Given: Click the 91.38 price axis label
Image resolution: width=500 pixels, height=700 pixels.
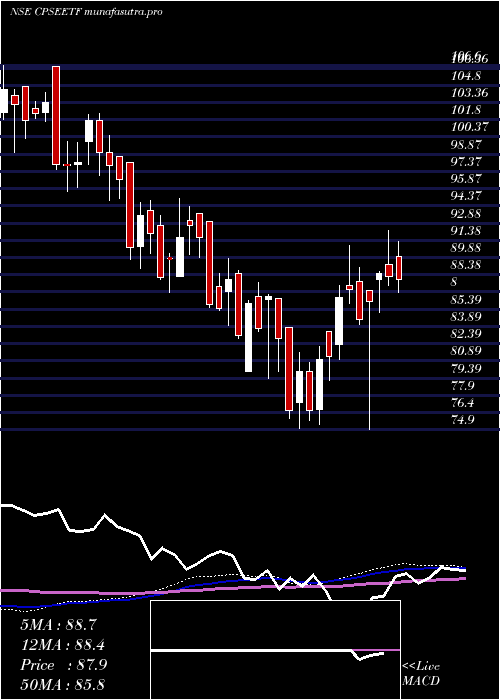Looking at the screenshot, I should click(x=466, y=230).
